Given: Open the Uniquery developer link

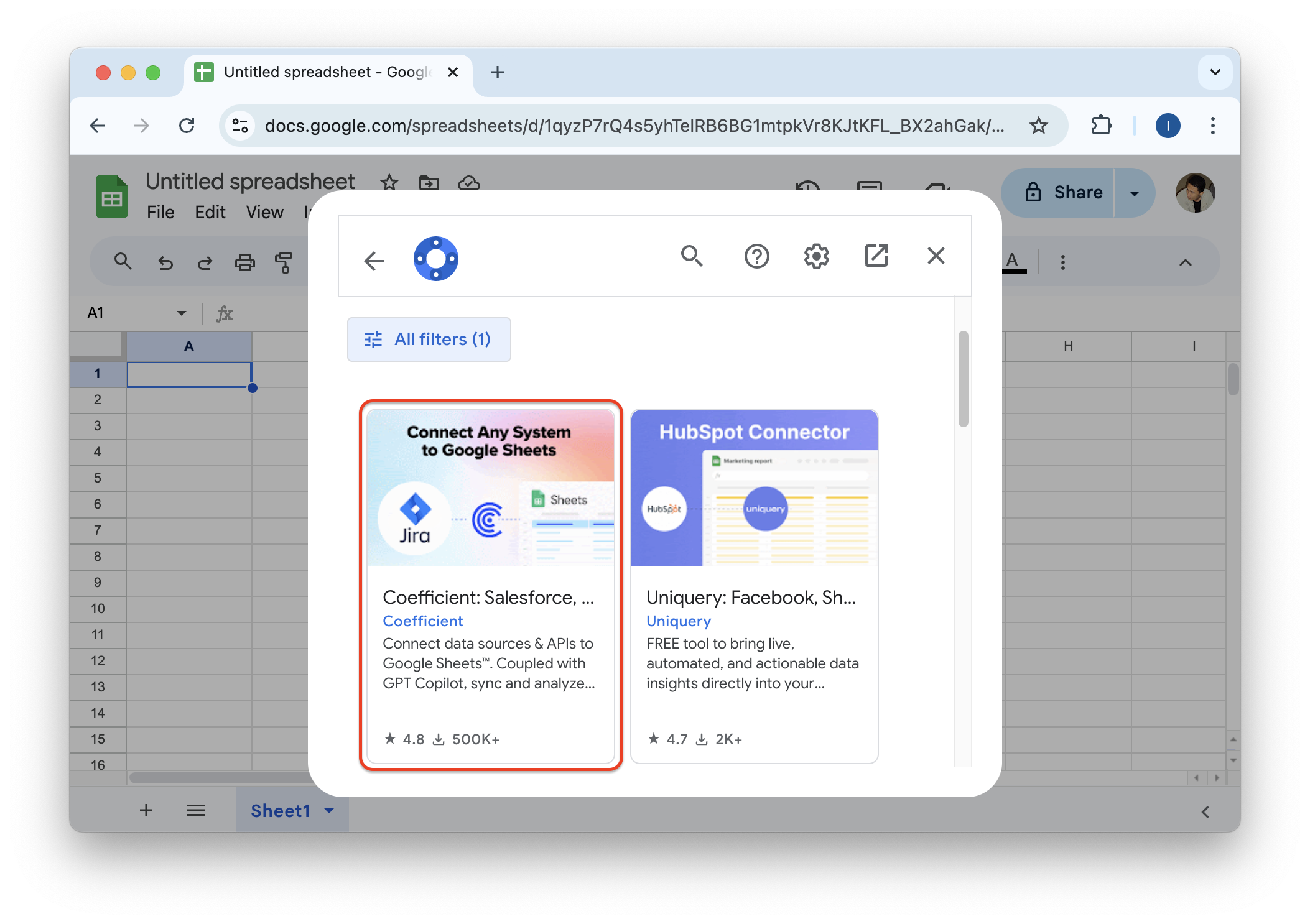Looking at the screenshot, I should click(x=678, y=621).
